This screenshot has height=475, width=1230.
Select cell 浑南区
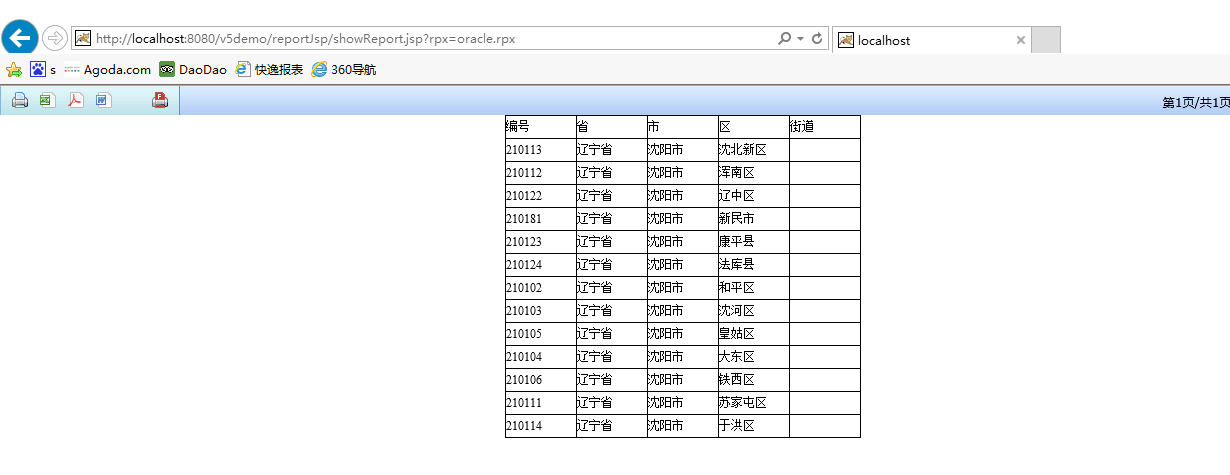754,173
